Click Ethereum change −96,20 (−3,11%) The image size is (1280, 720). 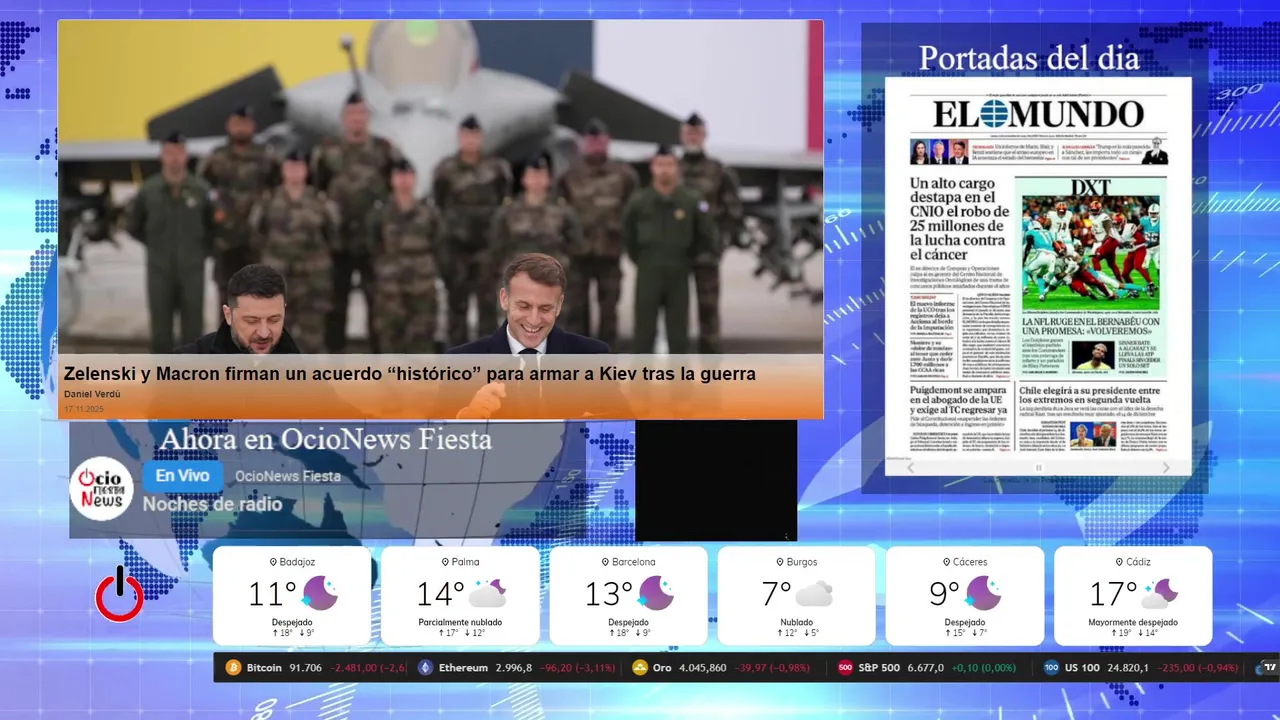[x=580, y=668]
